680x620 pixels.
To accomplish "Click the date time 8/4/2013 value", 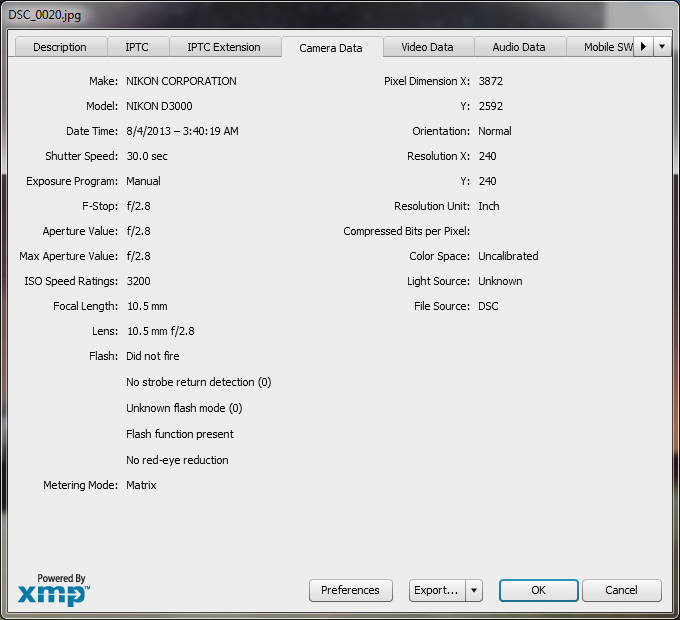I will 182,131.
